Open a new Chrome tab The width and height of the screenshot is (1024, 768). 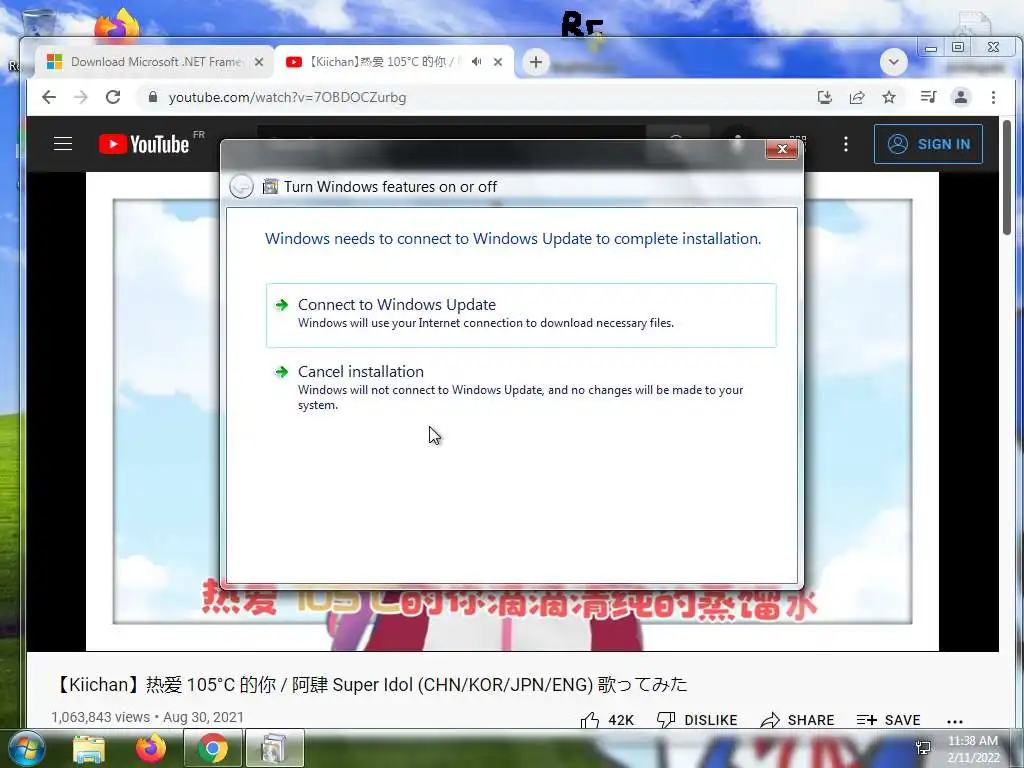(536, 62)
